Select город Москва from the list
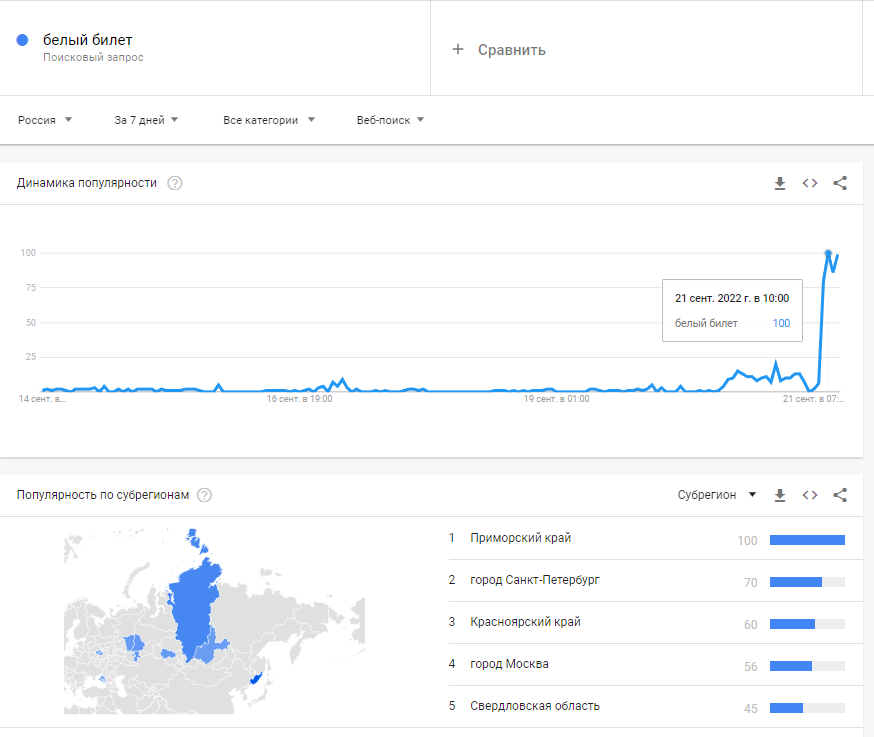Screen dimensions: 874x737 507,664
